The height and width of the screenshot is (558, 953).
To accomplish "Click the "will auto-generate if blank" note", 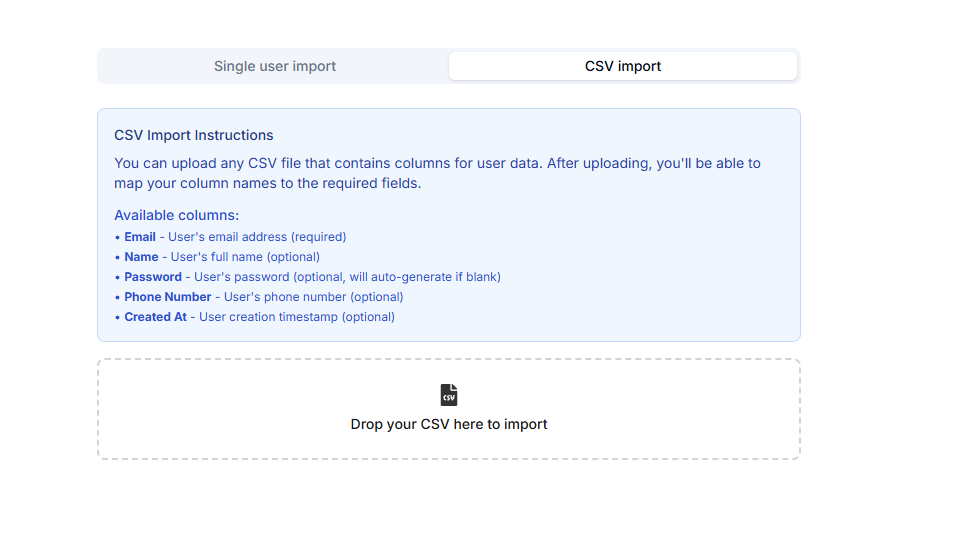I will (x=419, y=277).
